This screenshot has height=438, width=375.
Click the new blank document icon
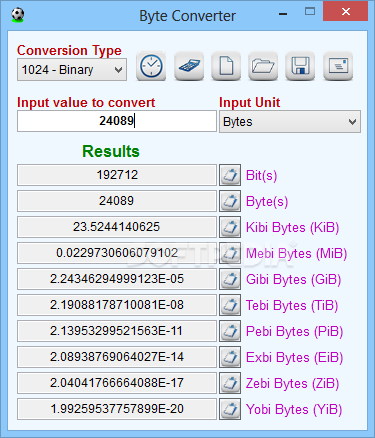226,66
